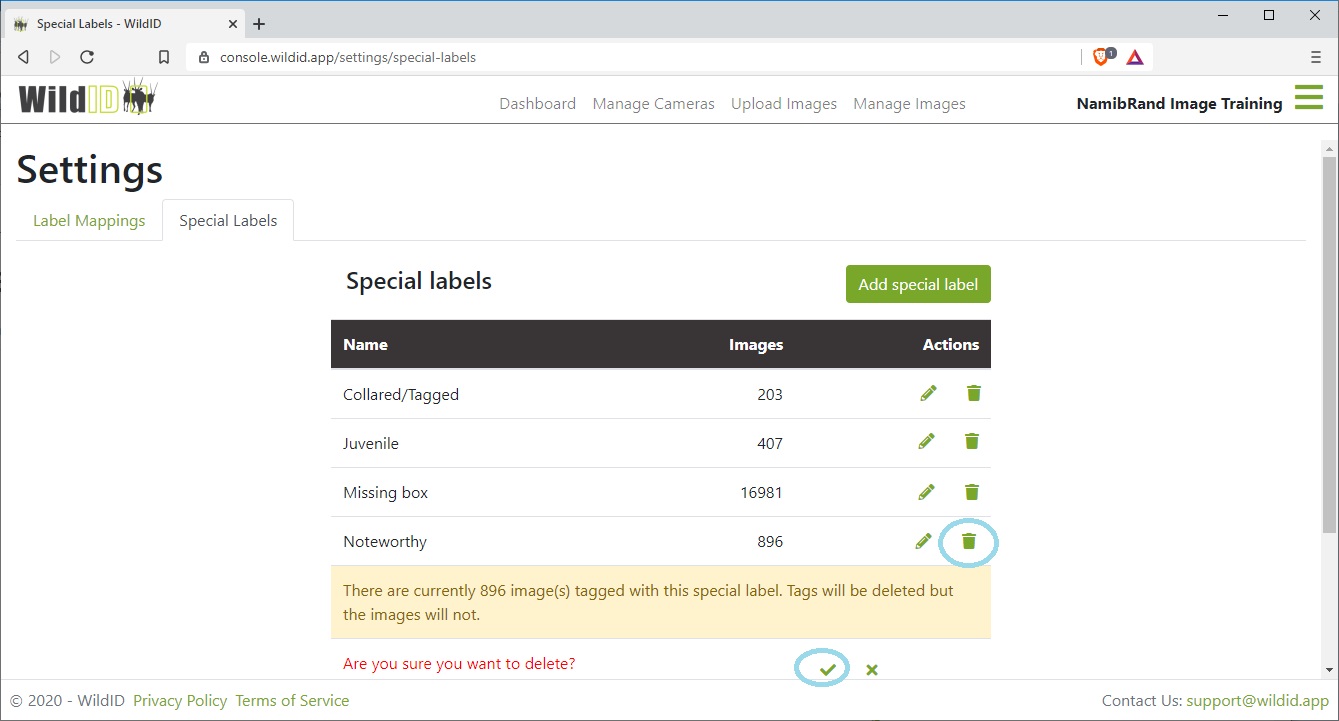This screenshot has height=721, width=1339.
Task: Go to Manage Cameras
Action: coord(654,104)
